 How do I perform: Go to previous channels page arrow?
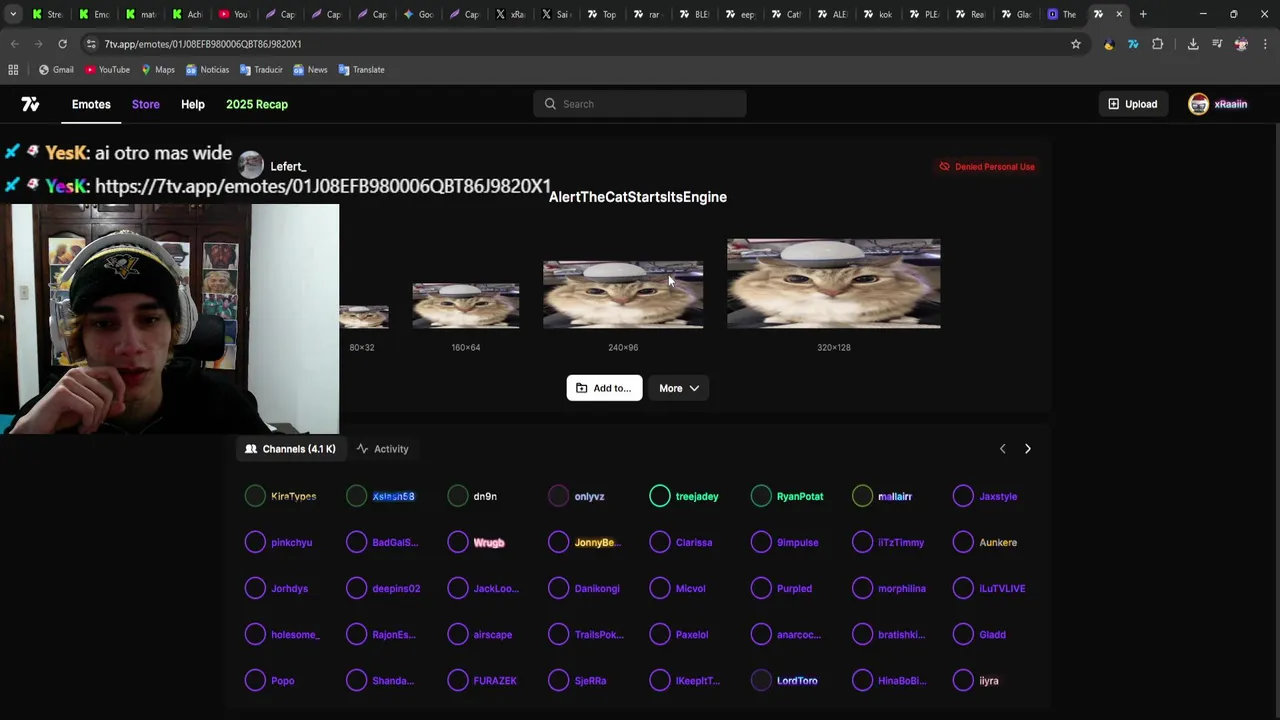tap(1002, 449)
